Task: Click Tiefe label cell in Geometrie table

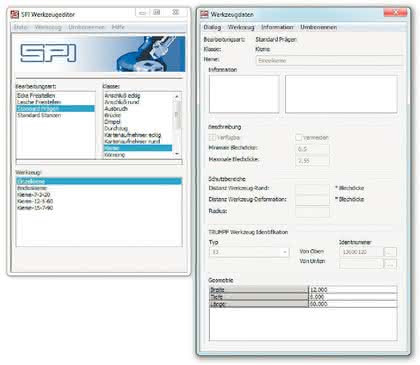Action: [259, 297]
